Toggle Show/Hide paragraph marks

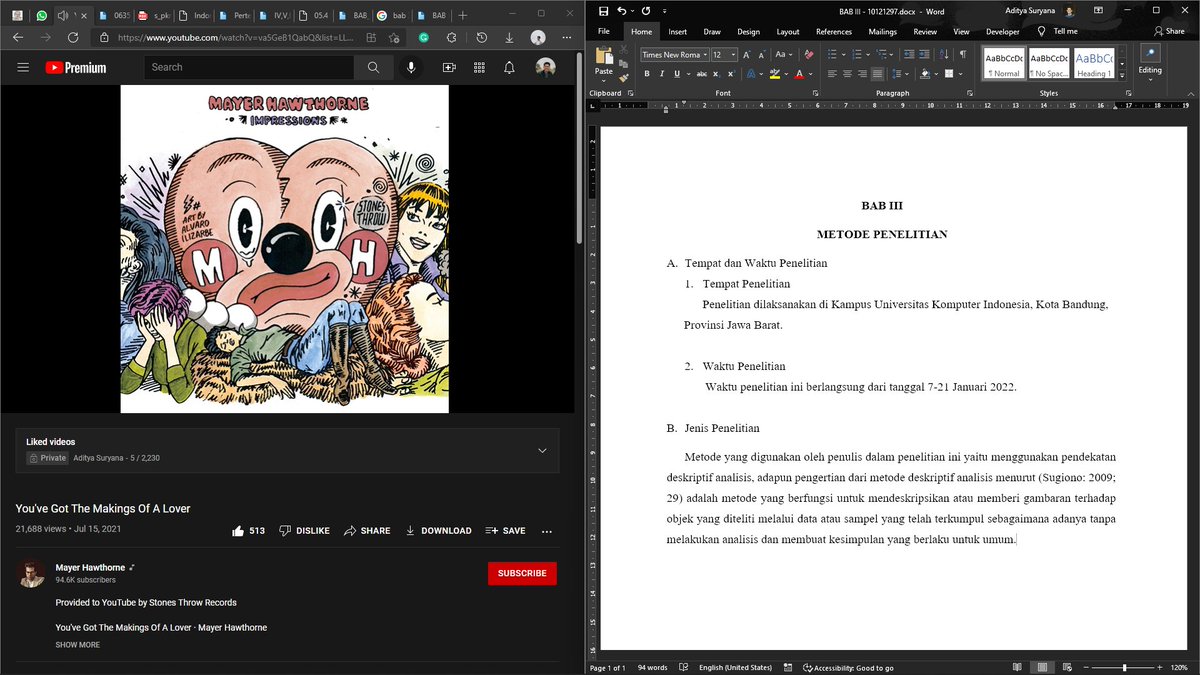point(962,54)
